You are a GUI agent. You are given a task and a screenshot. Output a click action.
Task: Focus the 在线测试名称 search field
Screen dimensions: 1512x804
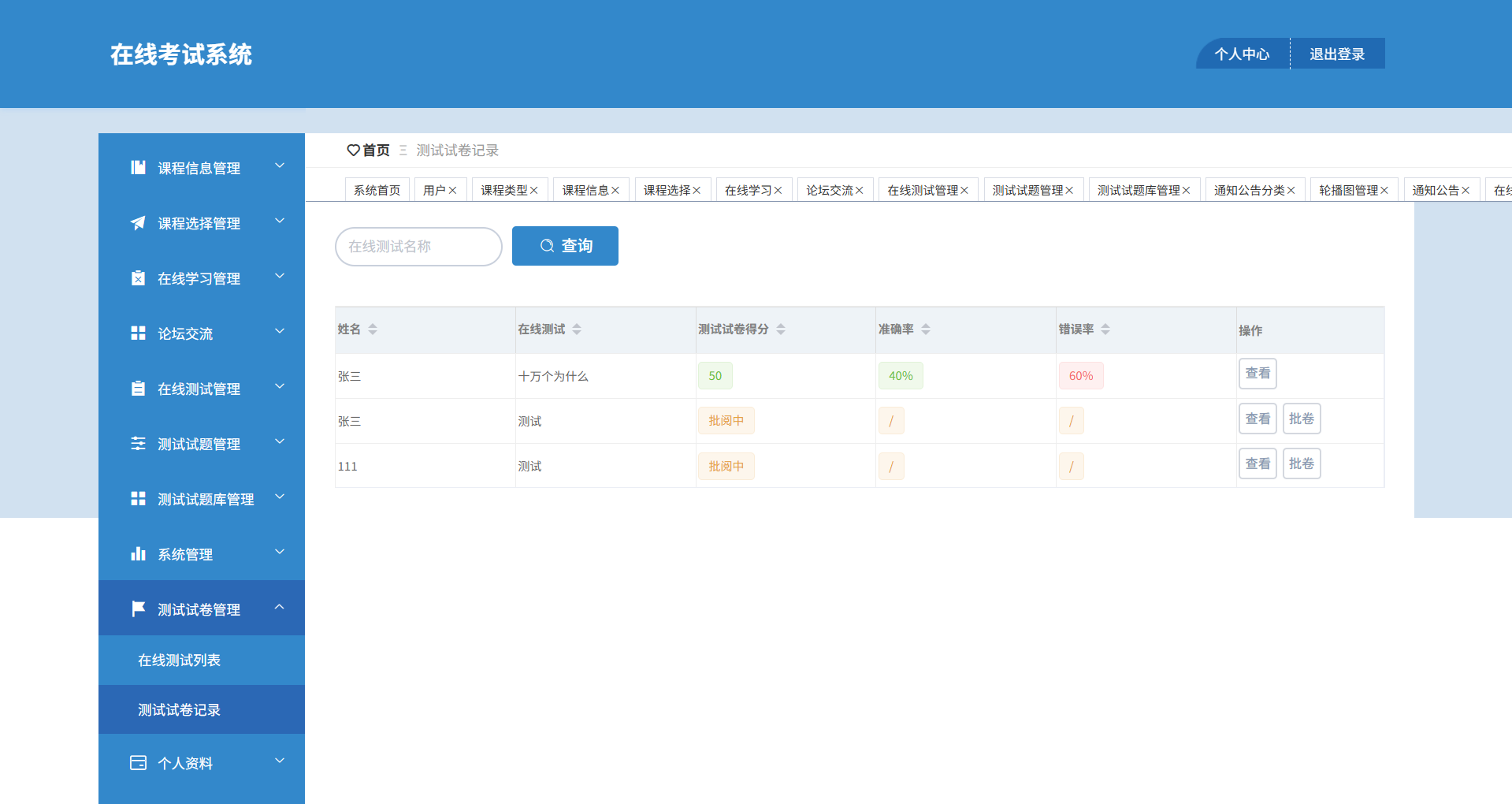pos(418,247)
